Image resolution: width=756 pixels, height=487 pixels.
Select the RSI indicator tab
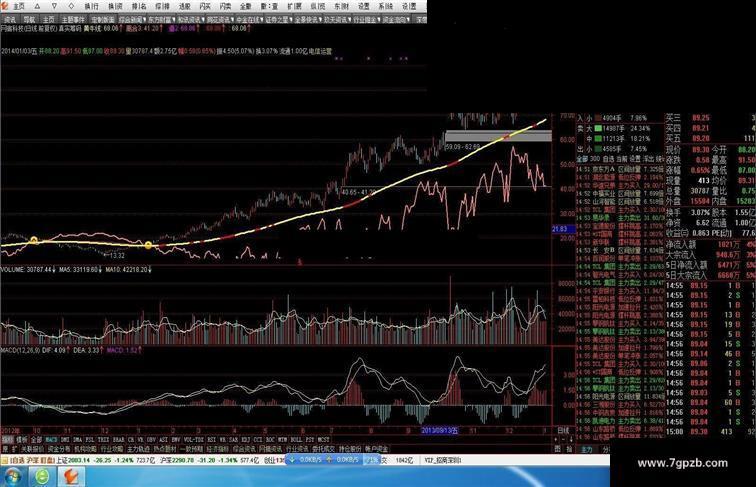click(x=212, y=440)
